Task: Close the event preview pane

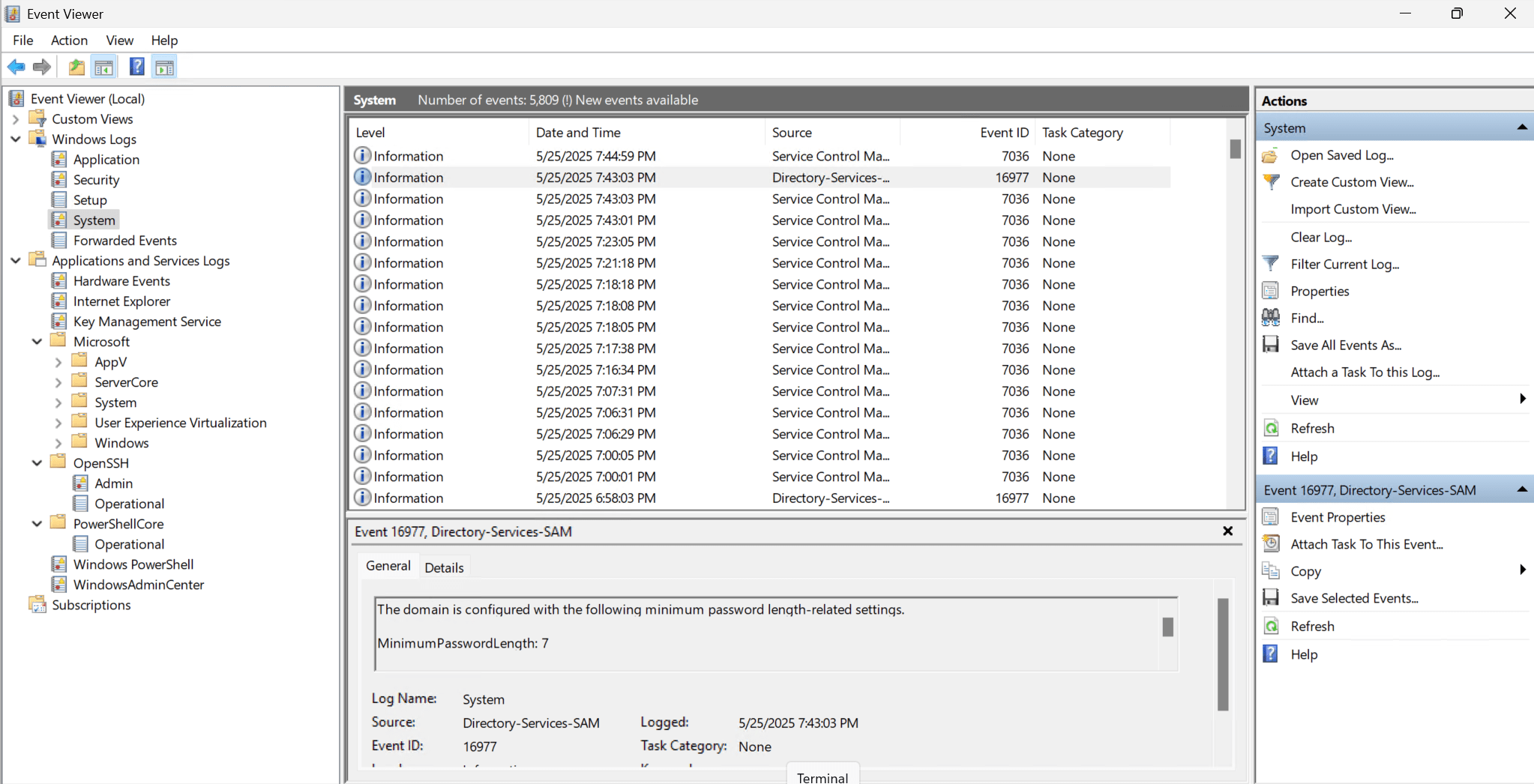Action: click(x=1227, y=531)
